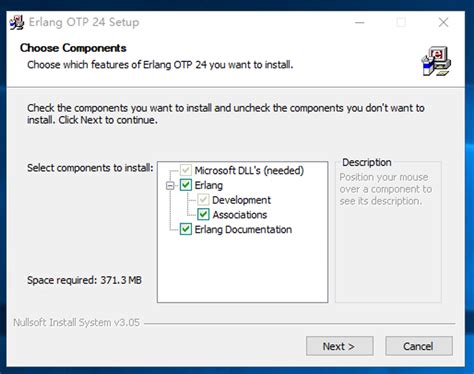Minimize the Erlang OTP 24 Setup window
This screenshot has width=474, height=374.
click(360, 22)
